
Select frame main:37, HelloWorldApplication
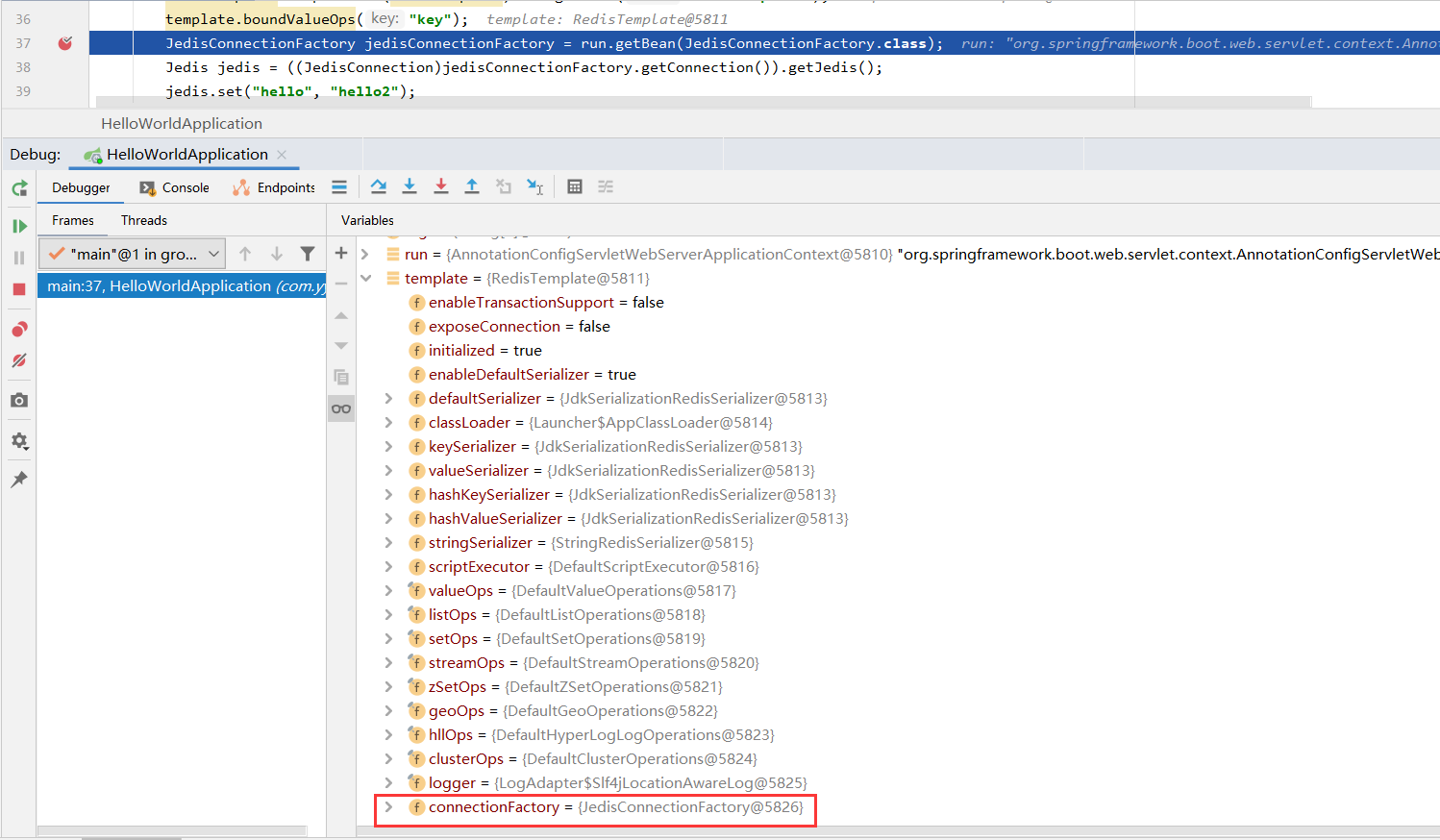pyautogui.click(x=182, y=286)
